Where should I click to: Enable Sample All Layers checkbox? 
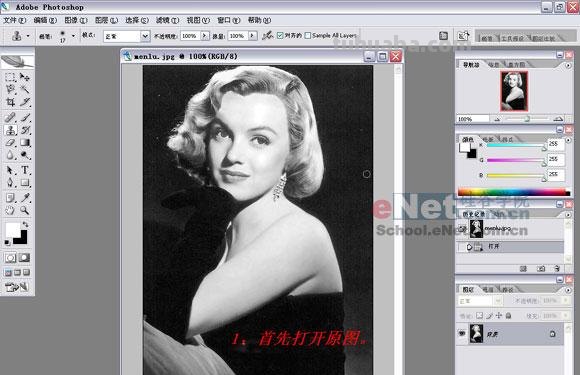pos(307,36)
